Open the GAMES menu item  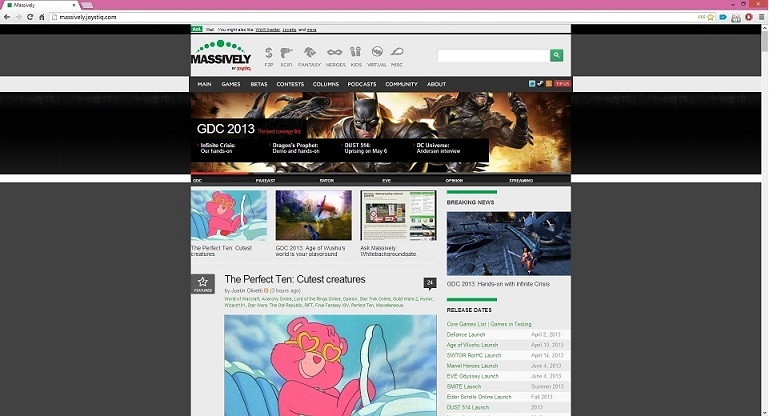point(231,84)
